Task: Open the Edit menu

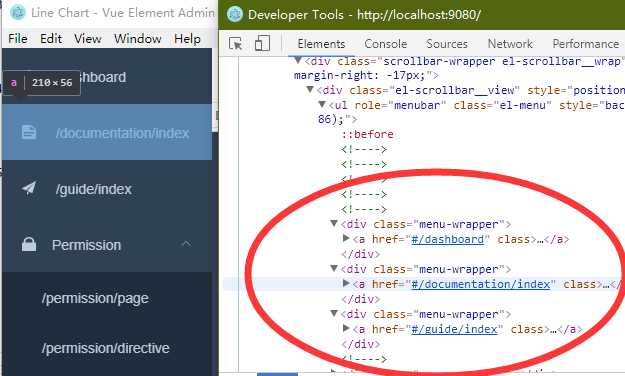Action: tap(51, 39)
